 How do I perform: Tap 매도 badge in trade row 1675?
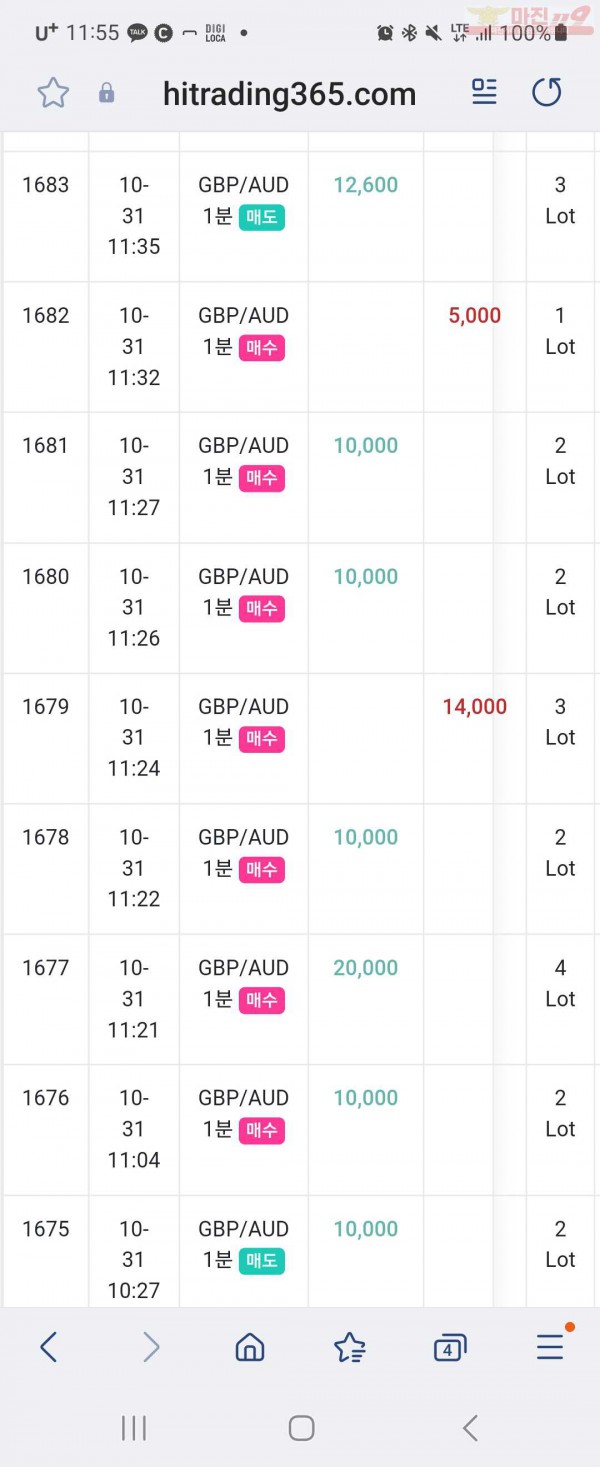[x=262, y=1261]
